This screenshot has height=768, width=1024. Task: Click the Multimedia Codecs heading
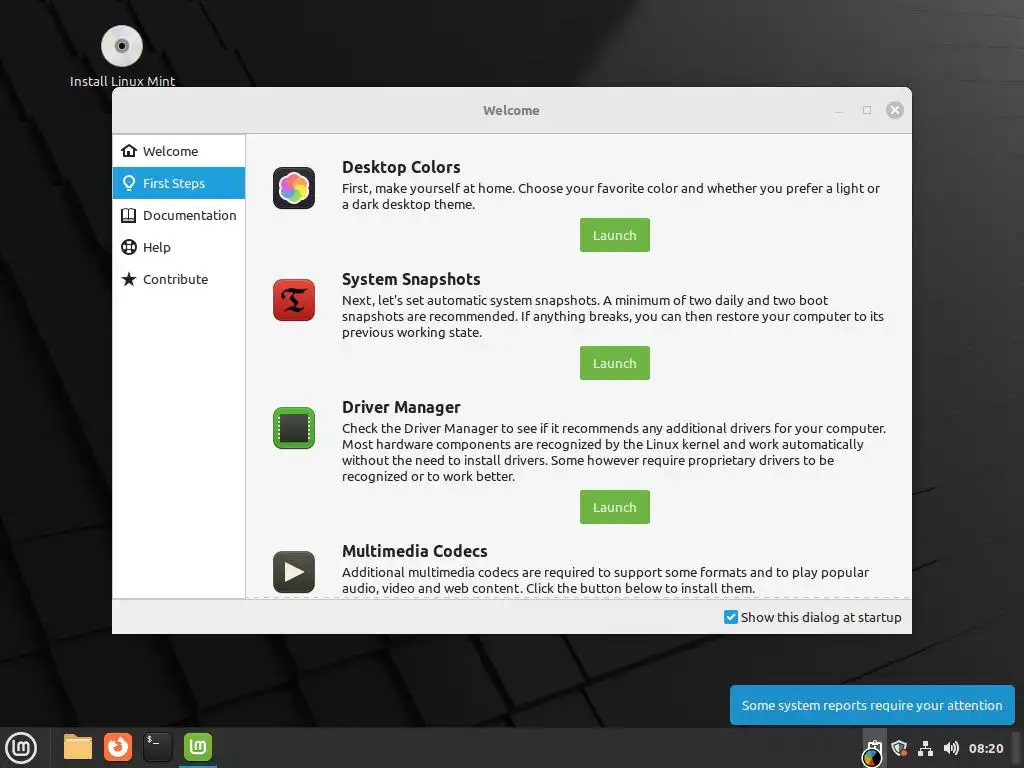(x=415, y=551)
